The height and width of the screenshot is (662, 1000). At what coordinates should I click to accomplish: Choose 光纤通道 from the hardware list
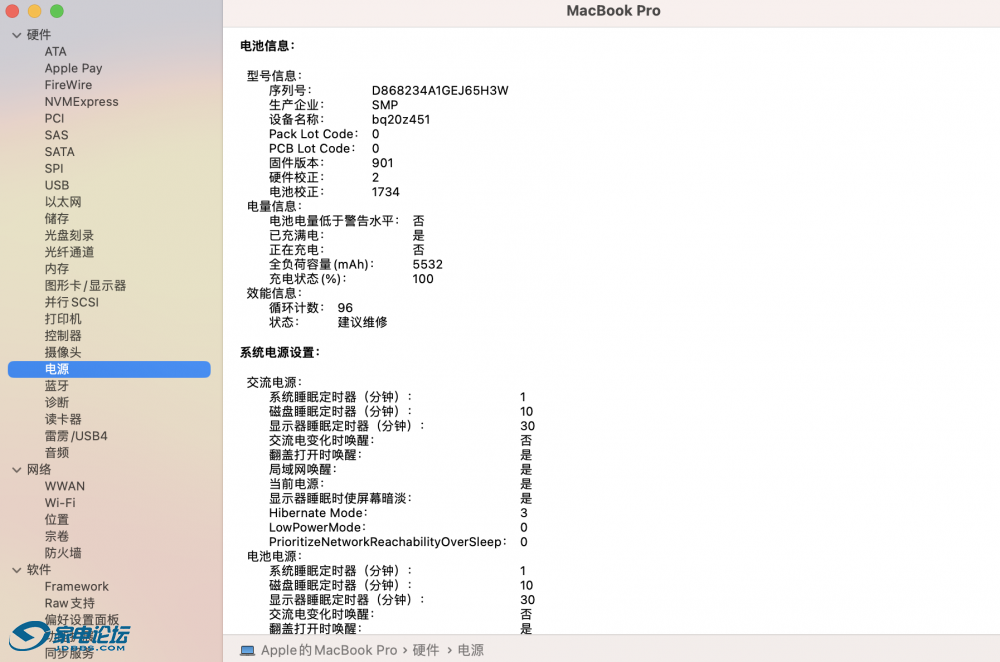pyautogui.click(x=70, y=252)
